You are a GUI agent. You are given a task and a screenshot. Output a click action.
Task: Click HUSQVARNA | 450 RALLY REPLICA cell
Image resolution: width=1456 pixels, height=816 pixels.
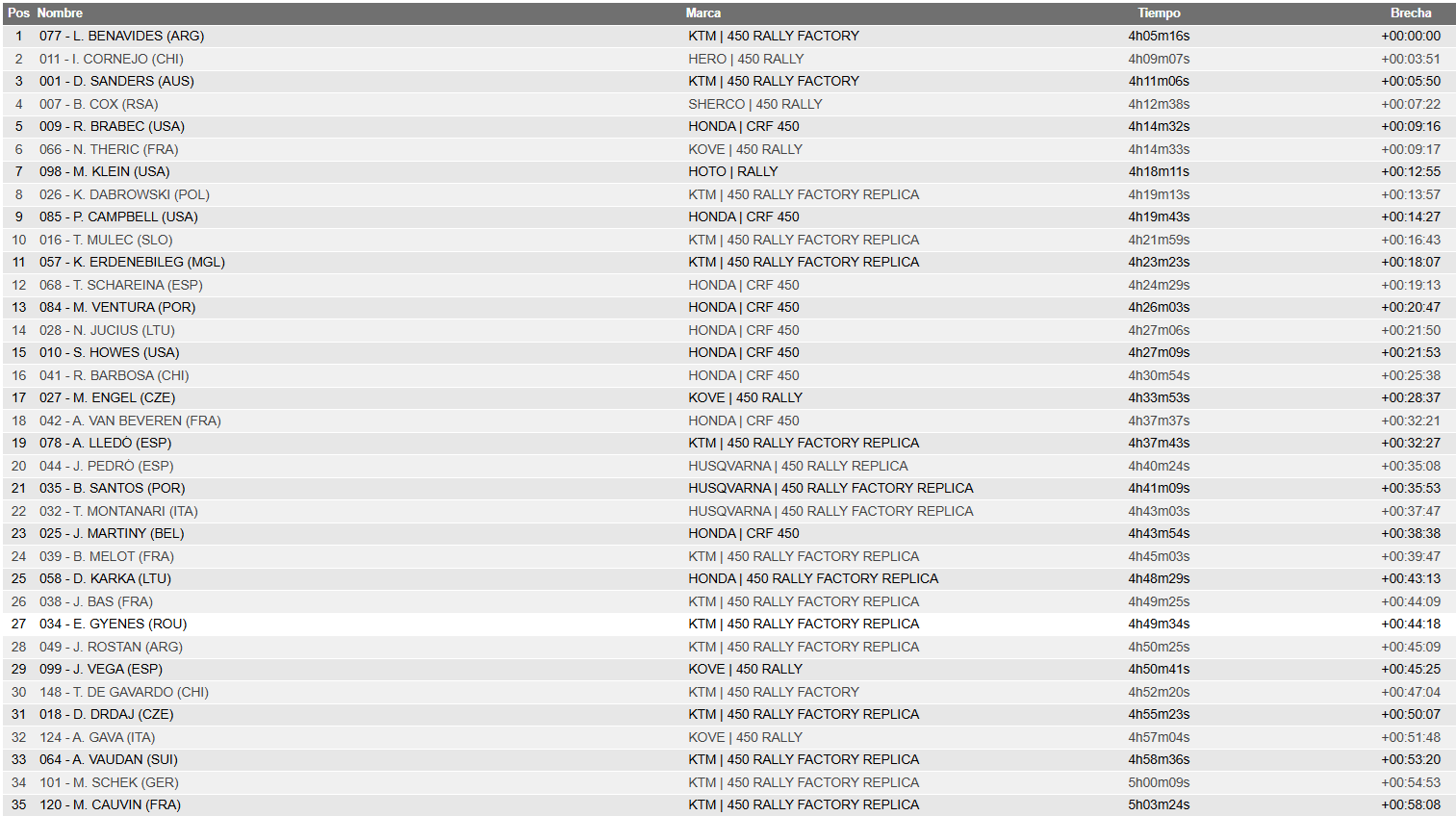click(x=798, y=466)
